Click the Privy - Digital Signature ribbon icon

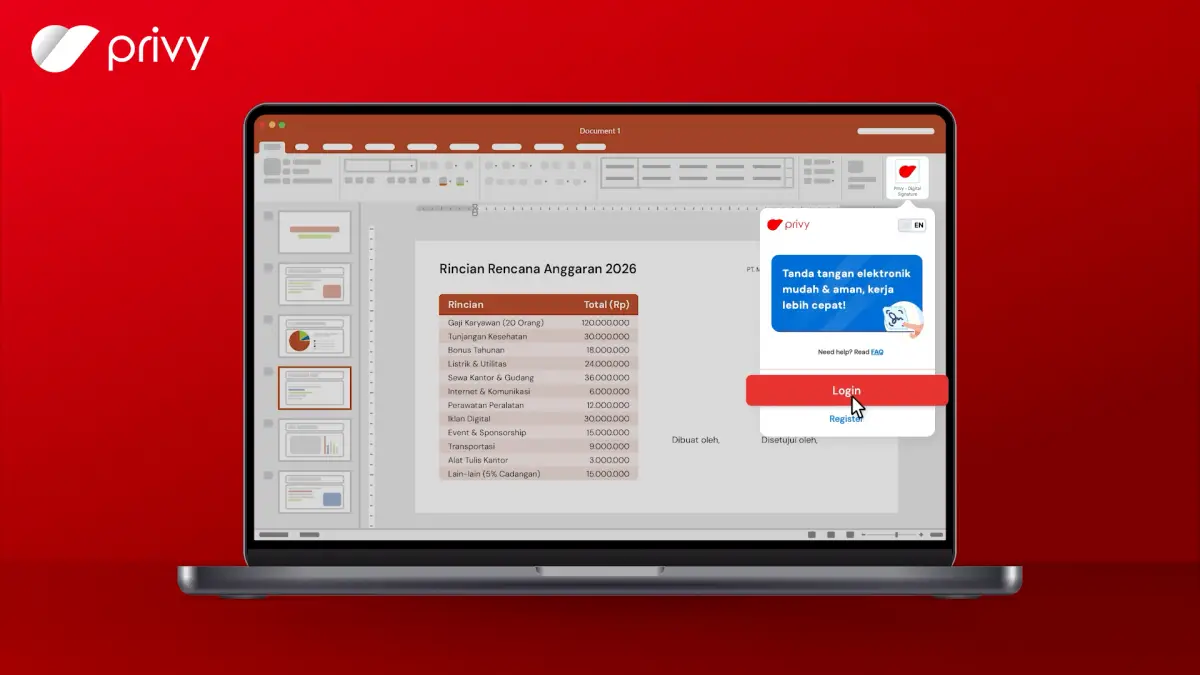[907, 178]
